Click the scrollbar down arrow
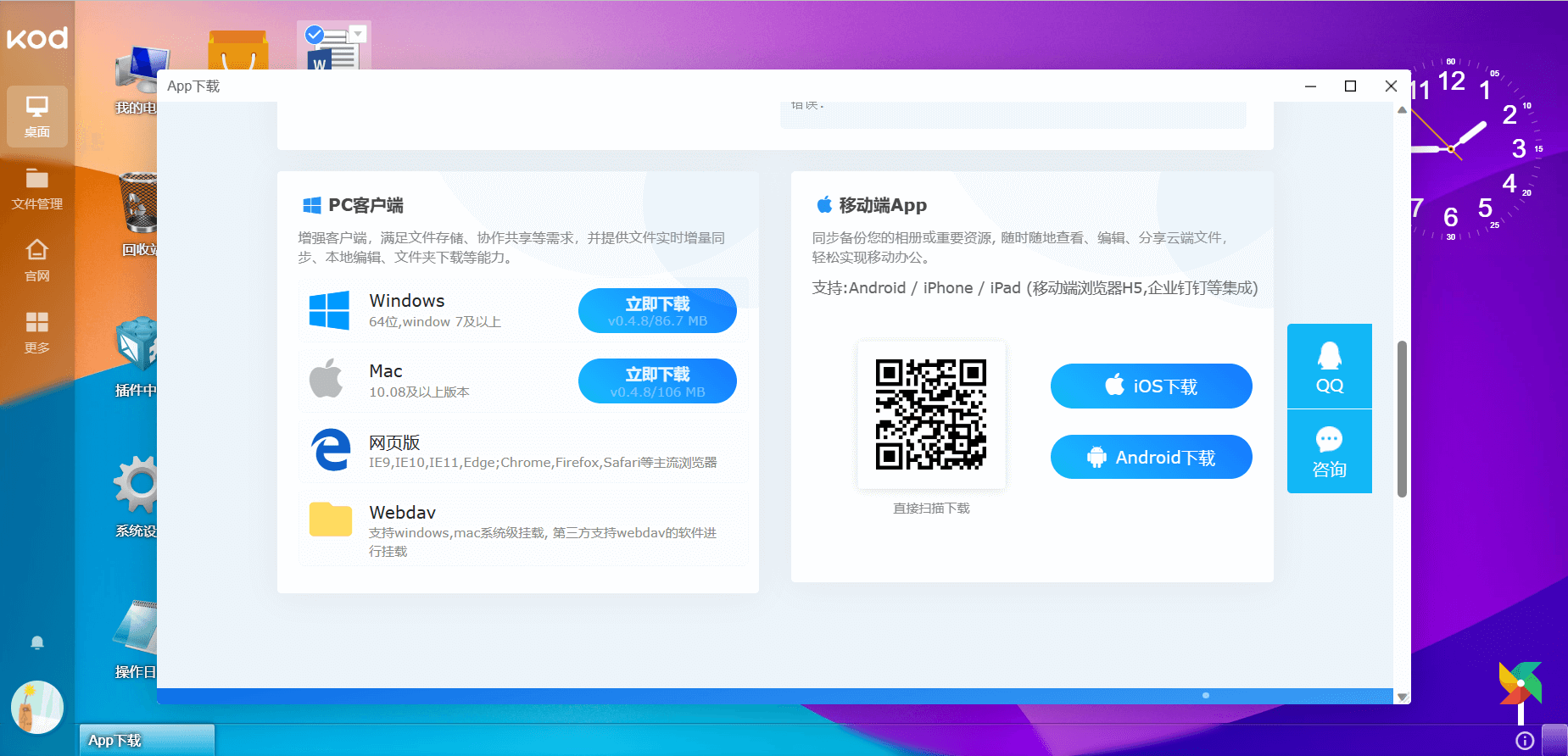The height and width of the screenshot is (756, 1568). click(x=1402, y=697)
